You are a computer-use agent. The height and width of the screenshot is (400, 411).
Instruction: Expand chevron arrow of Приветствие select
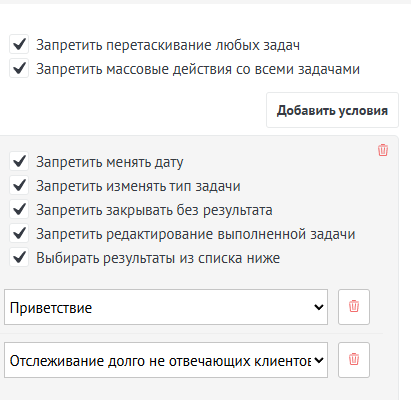[x=319, y=307]
